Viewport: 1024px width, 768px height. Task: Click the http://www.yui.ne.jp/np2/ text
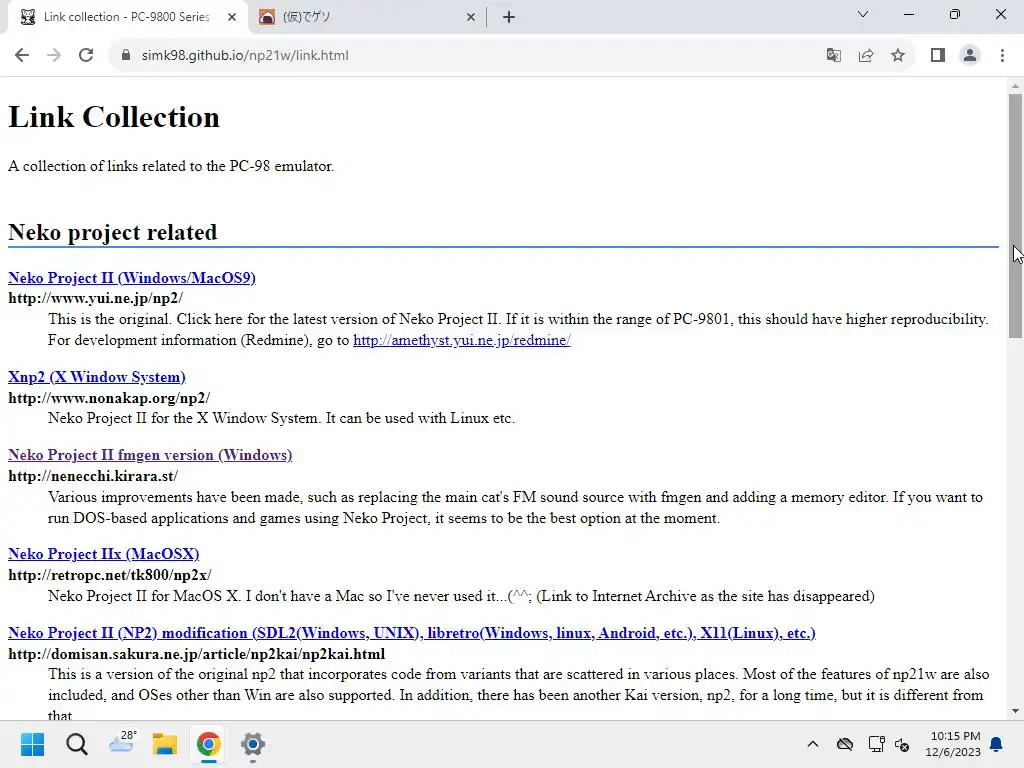pos(95,298)
